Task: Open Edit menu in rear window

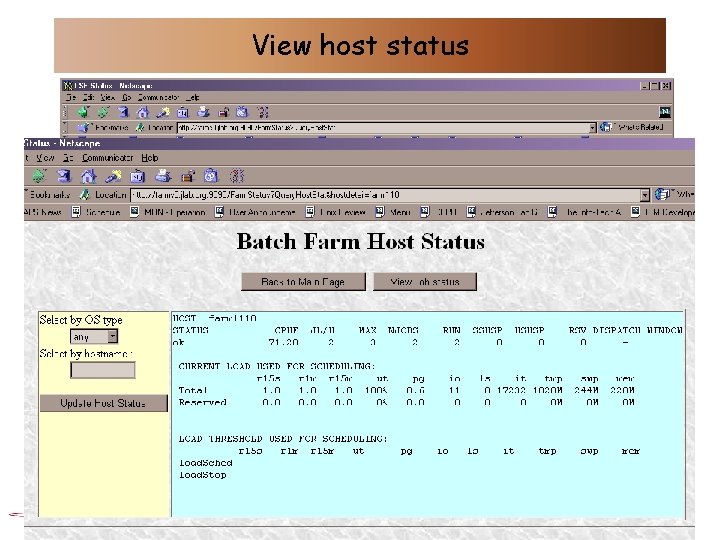Action: pyautogui.click(x=89, y=98)
